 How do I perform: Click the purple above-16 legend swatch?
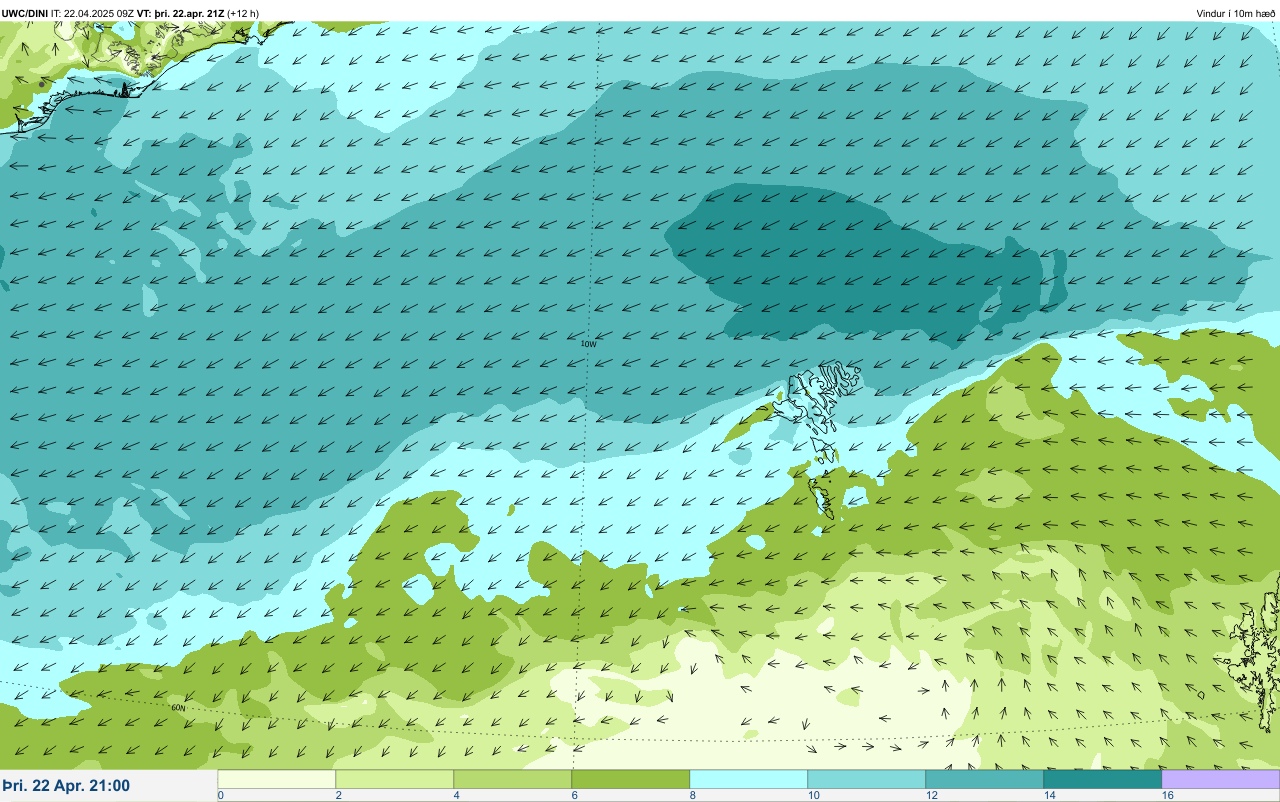pos(1220,779)
